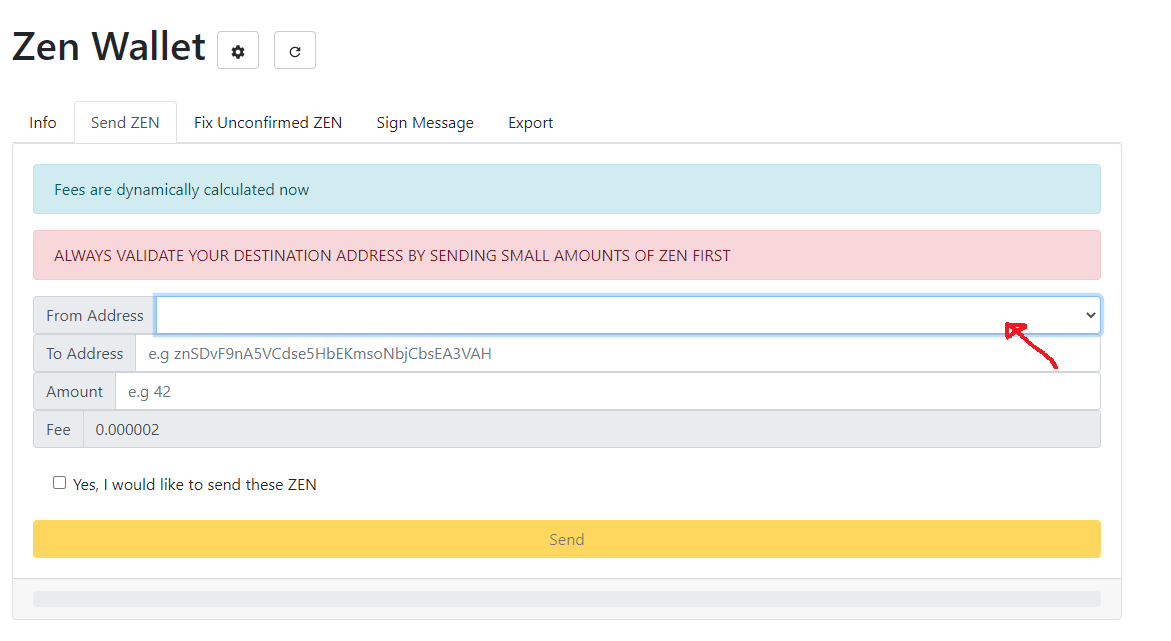This screenshot has height=641, width=1171.
Task: Click the 'Zen Wallet' heading
Action: (109, 47)
